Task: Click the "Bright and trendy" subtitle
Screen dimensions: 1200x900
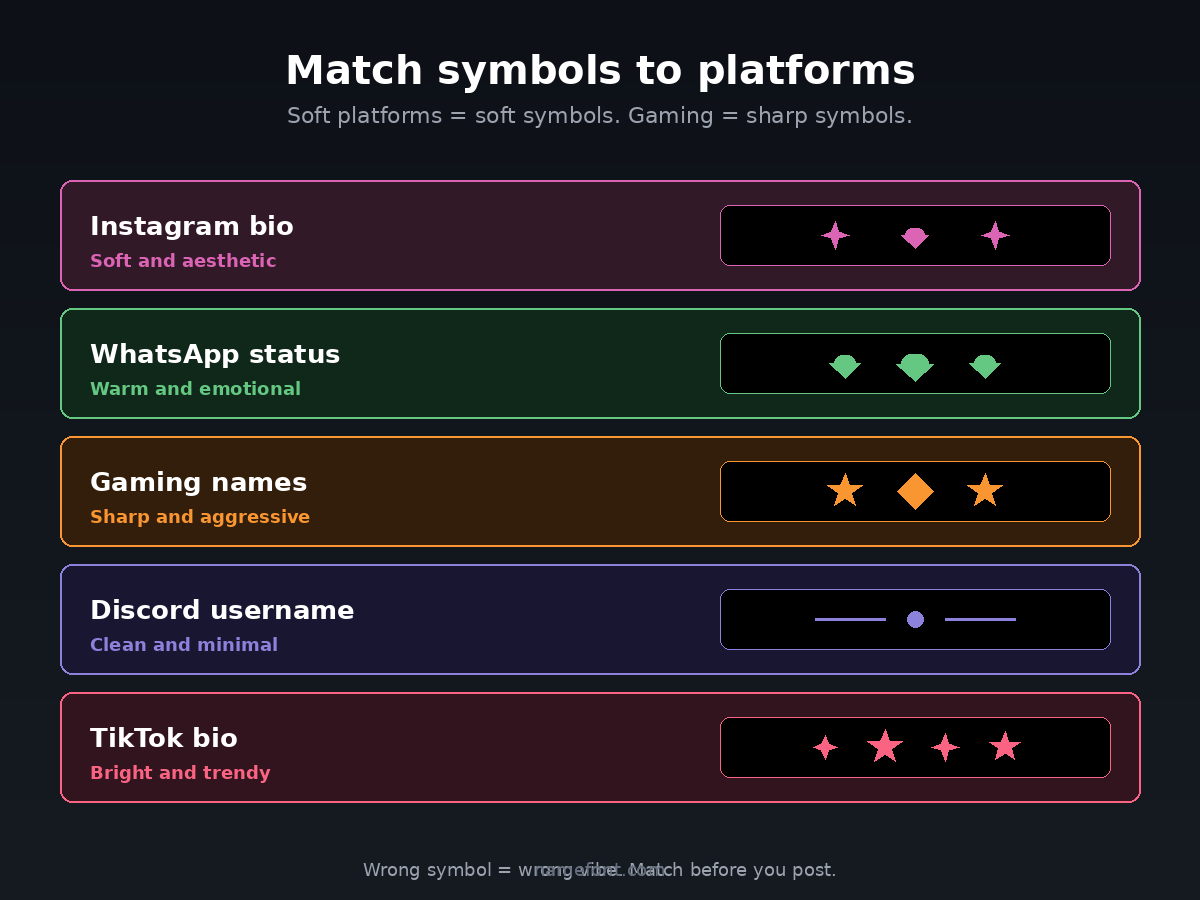Action: click(x=180, y=773)
